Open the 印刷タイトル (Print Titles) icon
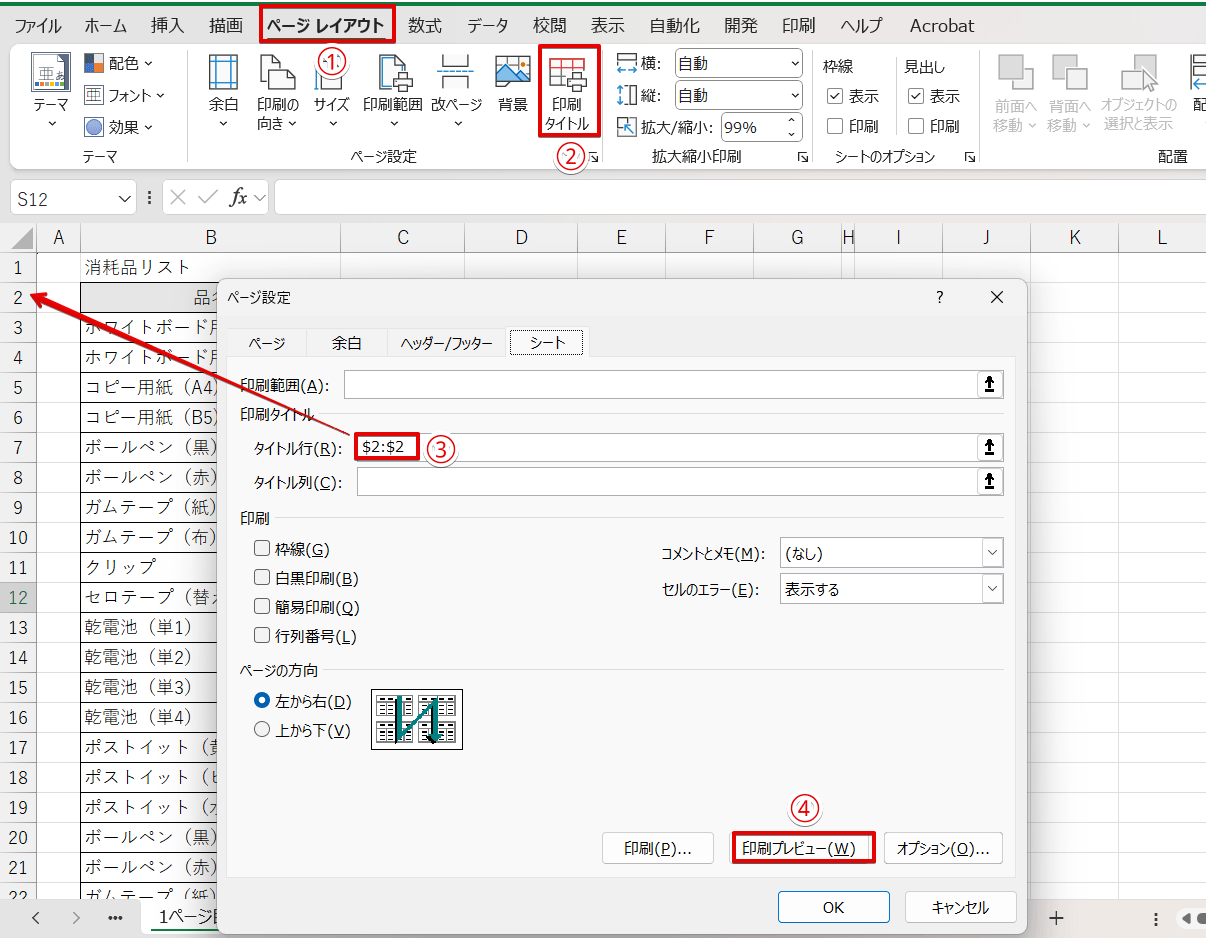Image resolution: width=1206 pixels, height=938 pixels. [568, 91]
